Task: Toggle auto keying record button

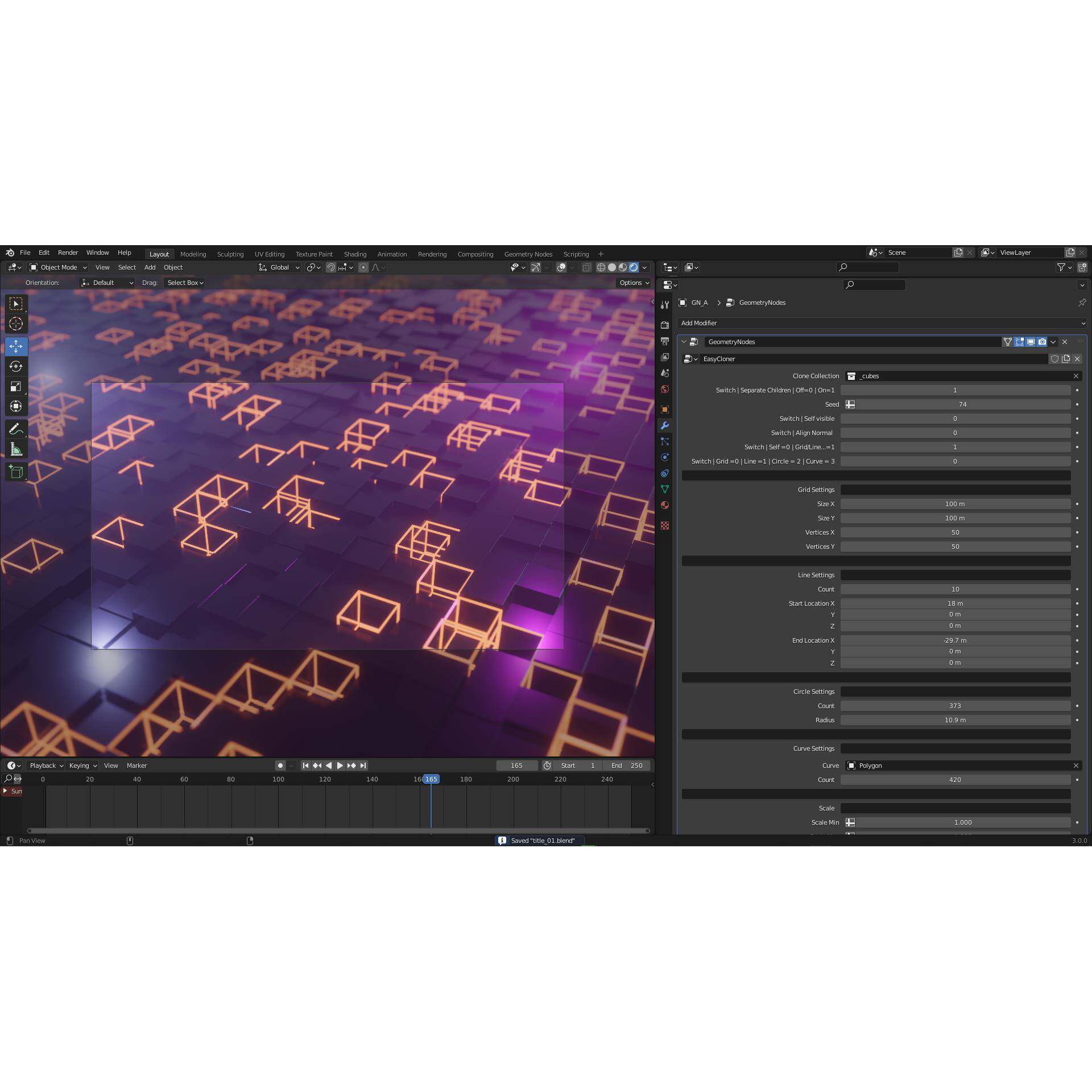Action: tap(280, 766)
